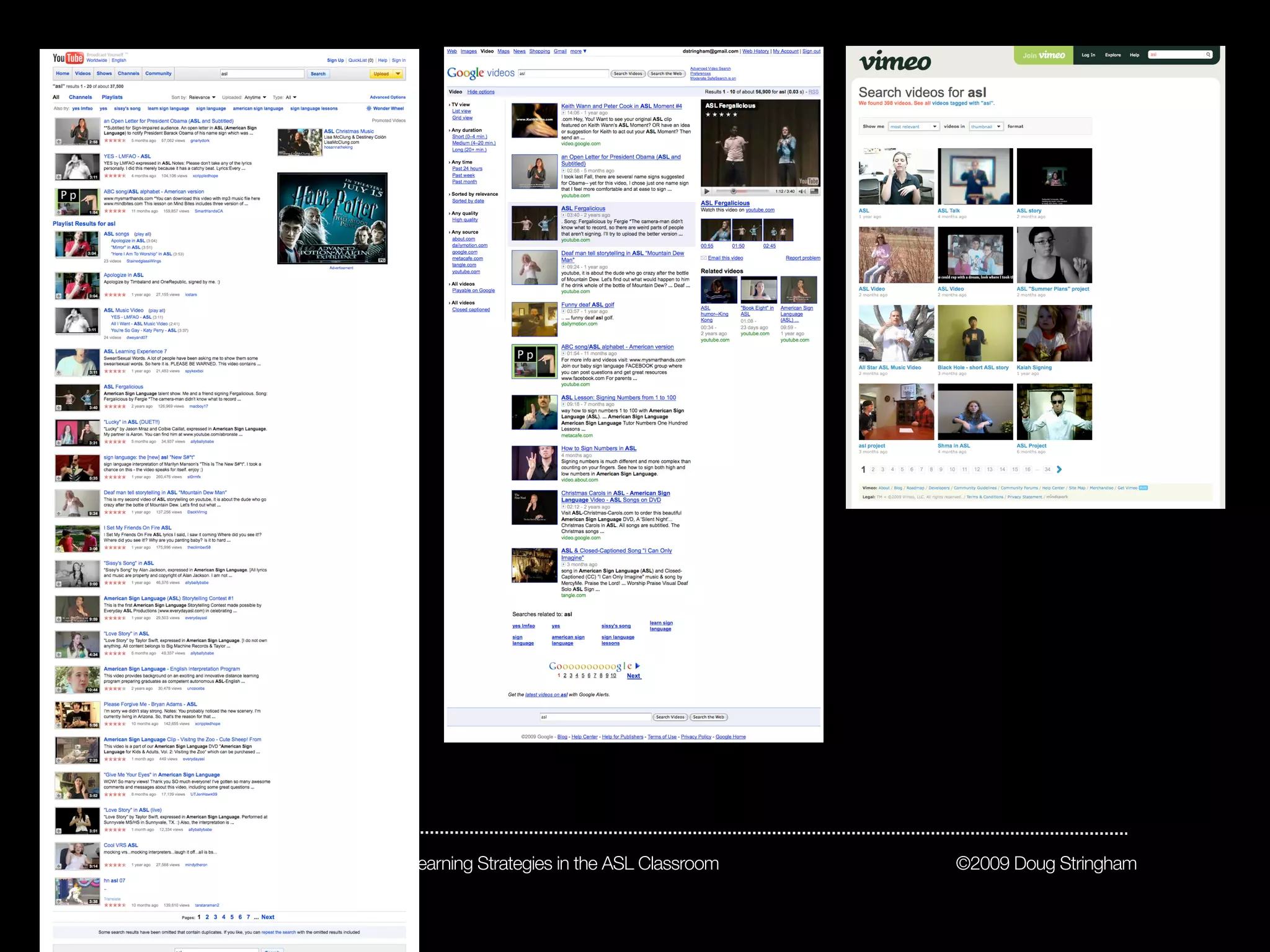The width and height of the screenshot is (1270, 952).
Task: Mute the video player volume icon
Action: click(802, 192)
